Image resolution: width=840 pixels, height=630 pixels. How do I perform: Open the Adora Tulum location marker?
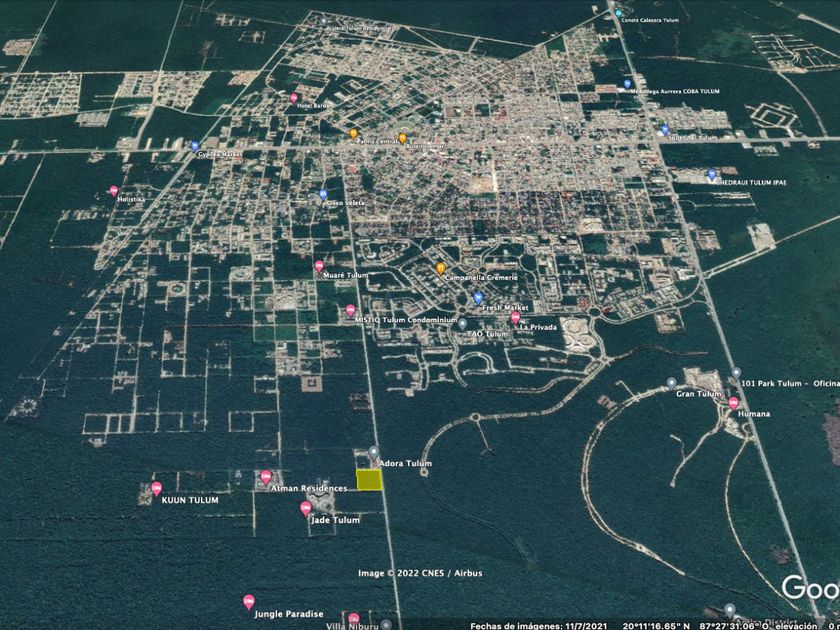[373, 453]
